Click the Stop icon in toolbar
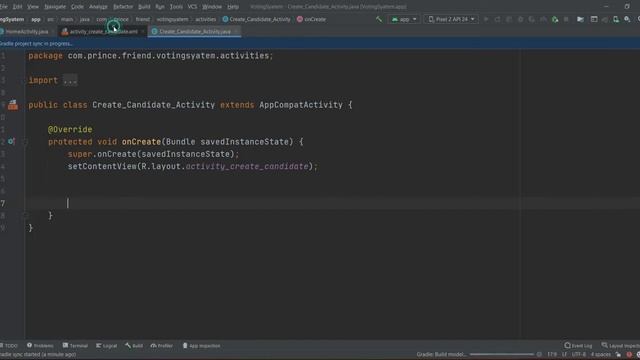 [566, 19]
